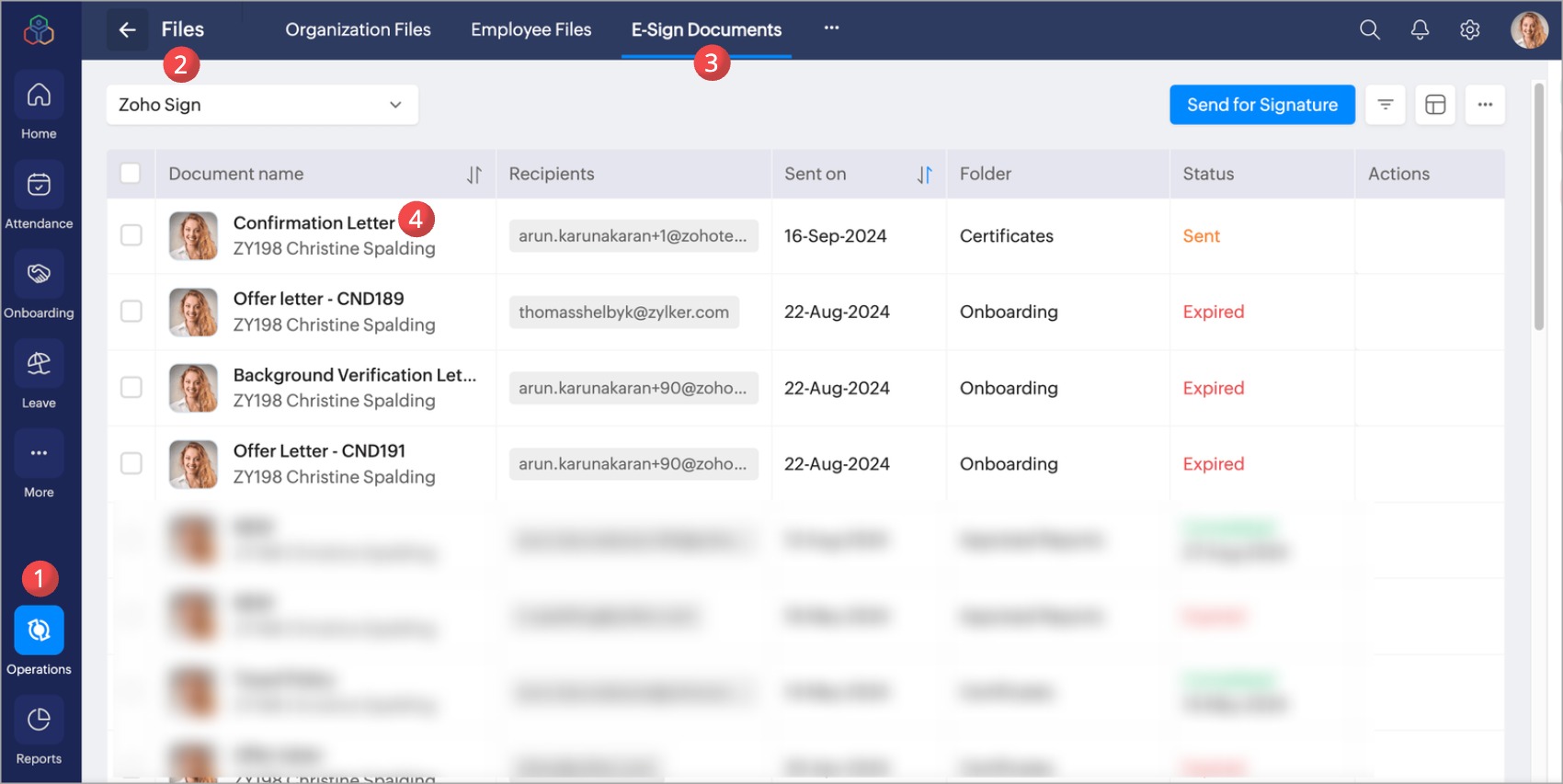
Task: Open the Attendance module icon
Action: 39,185
